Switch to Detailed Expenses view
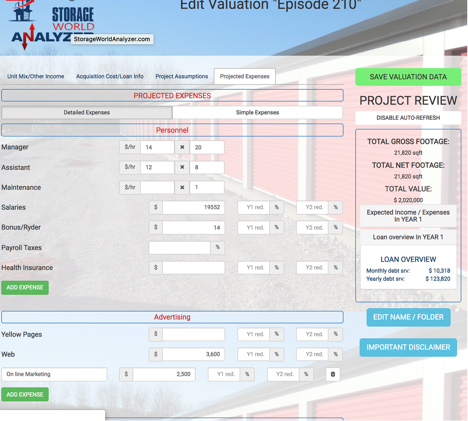The image size is (468, 421). click(87, 113)
